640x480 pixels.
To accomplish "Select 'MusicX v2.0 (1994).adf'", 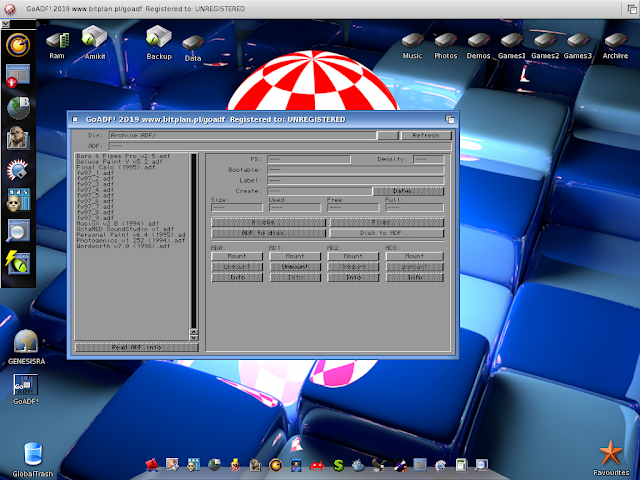I will click(118, 224).
